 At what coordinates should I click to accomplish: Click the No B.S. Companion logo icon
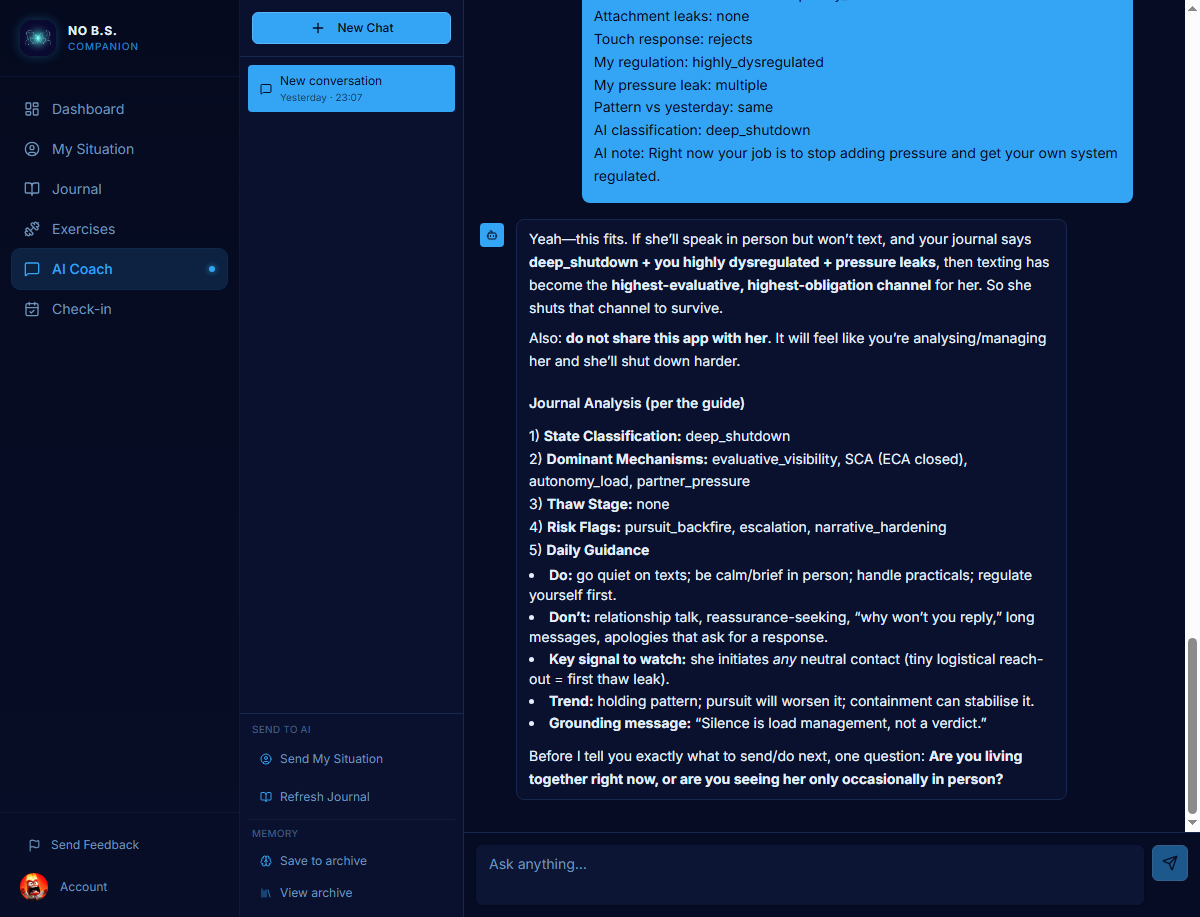(x=38, y=38)
